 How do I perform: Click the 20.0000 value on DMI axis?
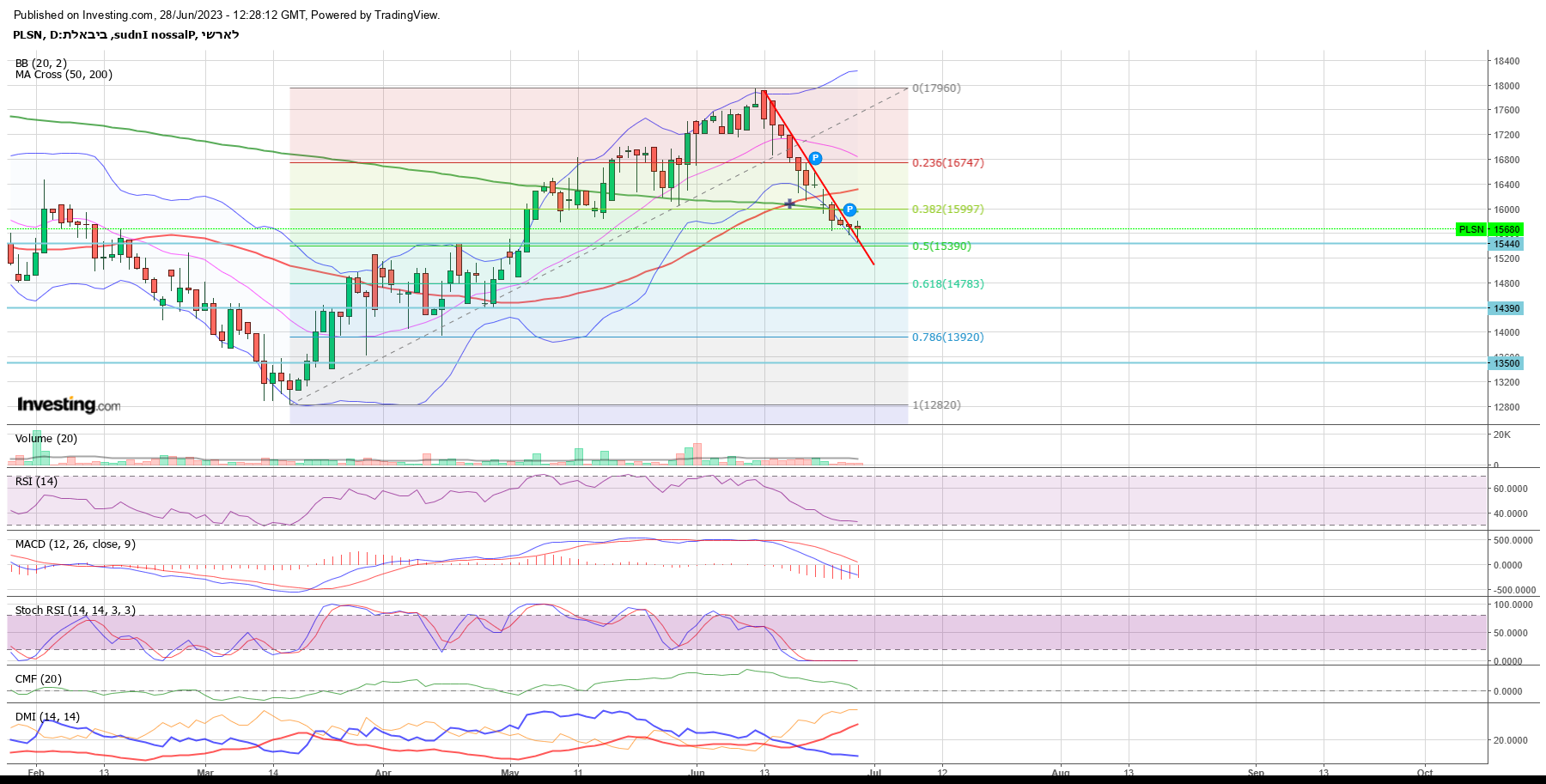click(x=1511, y=741)
